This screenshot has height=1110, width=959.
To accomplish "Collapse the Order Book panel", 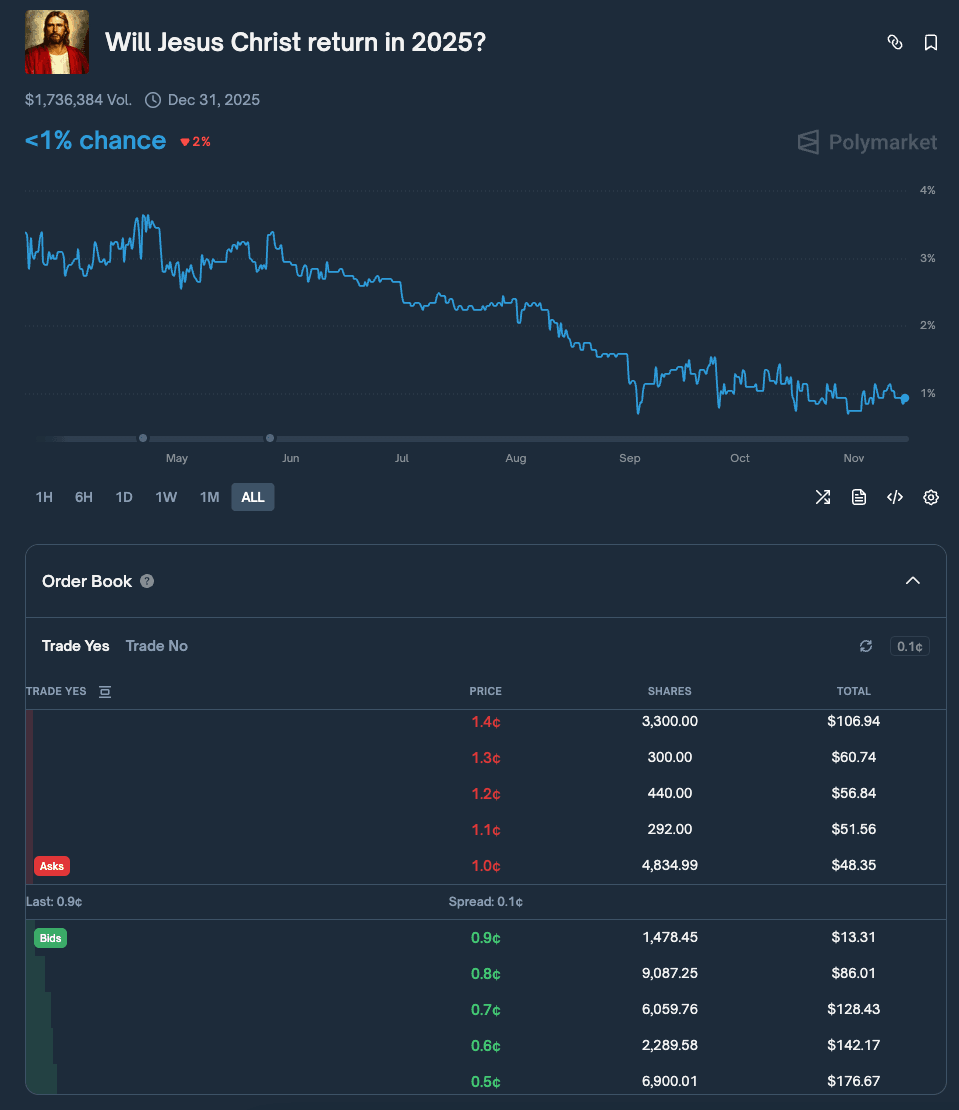I will 912,580.
